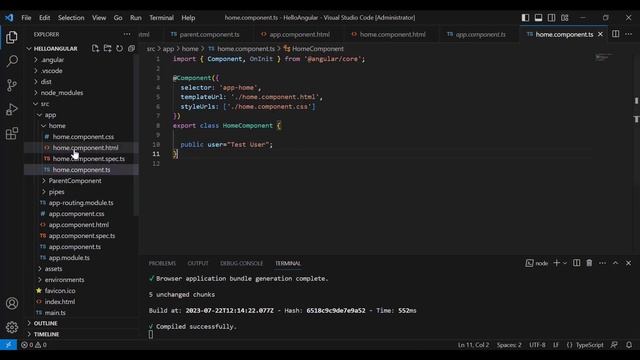Open the notifications bell icon
This screenshot has width=640, height=360.
click(x=629, y=345)
